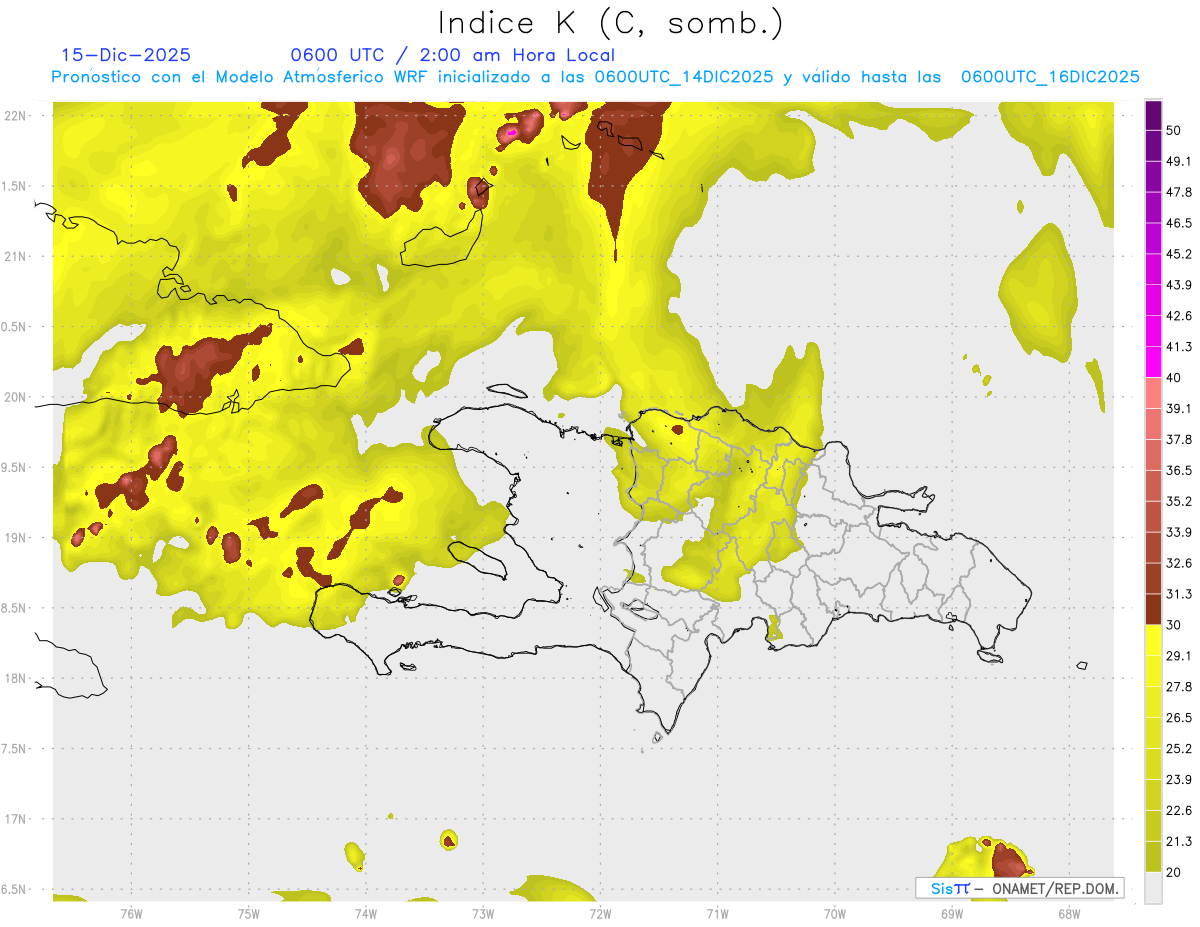1200x927 pixels.
Task: Pick the magenta legend swatch between 40 and 41.3
Action: tap(1154, 362)
